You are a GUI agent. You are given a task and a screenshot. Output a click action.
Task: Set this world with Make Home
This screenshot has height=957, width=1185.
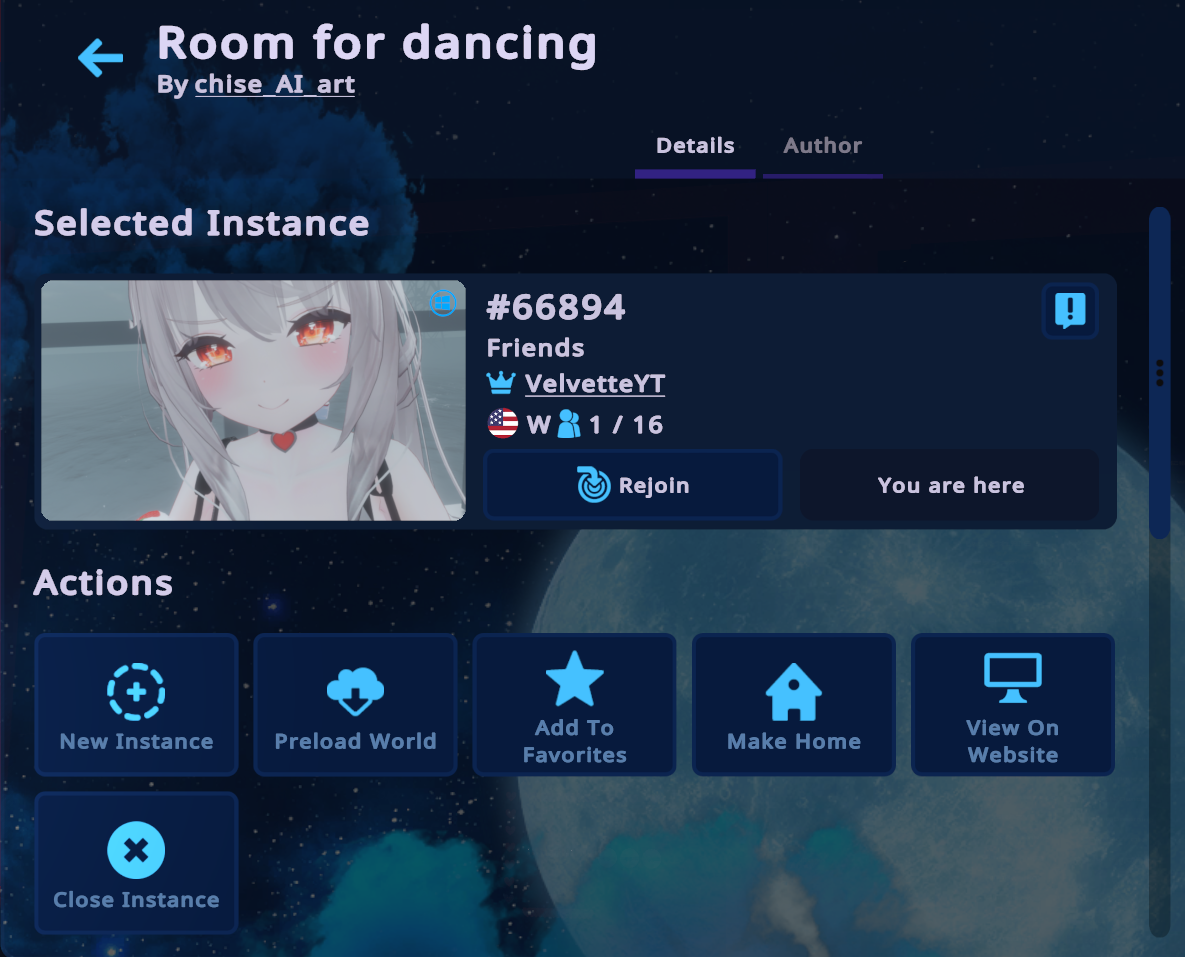coord(794,705)
